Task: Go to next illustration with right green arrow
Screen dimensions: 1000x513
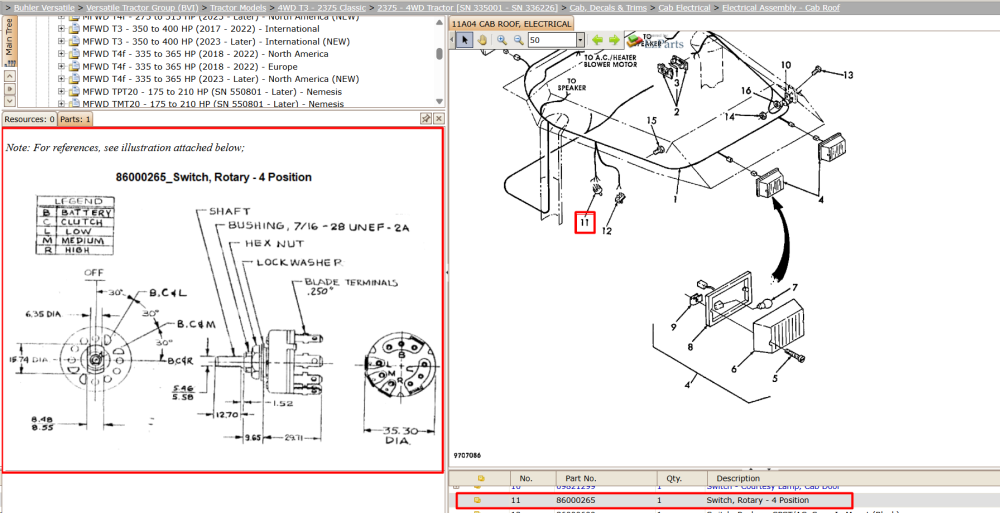Action: click(x=614, y=40)
